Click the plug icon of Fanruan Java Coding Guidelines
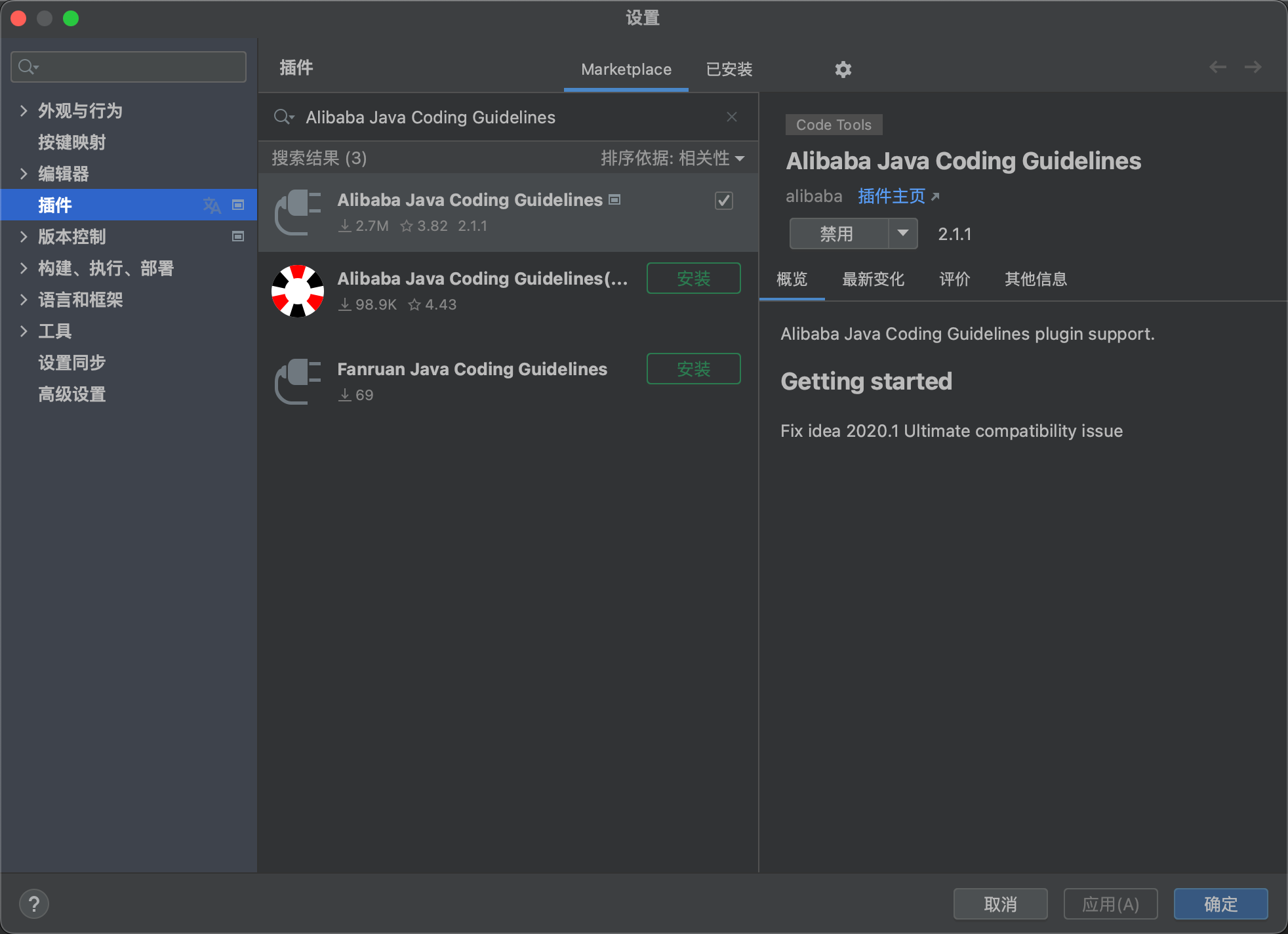1288x934 pixels. point(298,382)
